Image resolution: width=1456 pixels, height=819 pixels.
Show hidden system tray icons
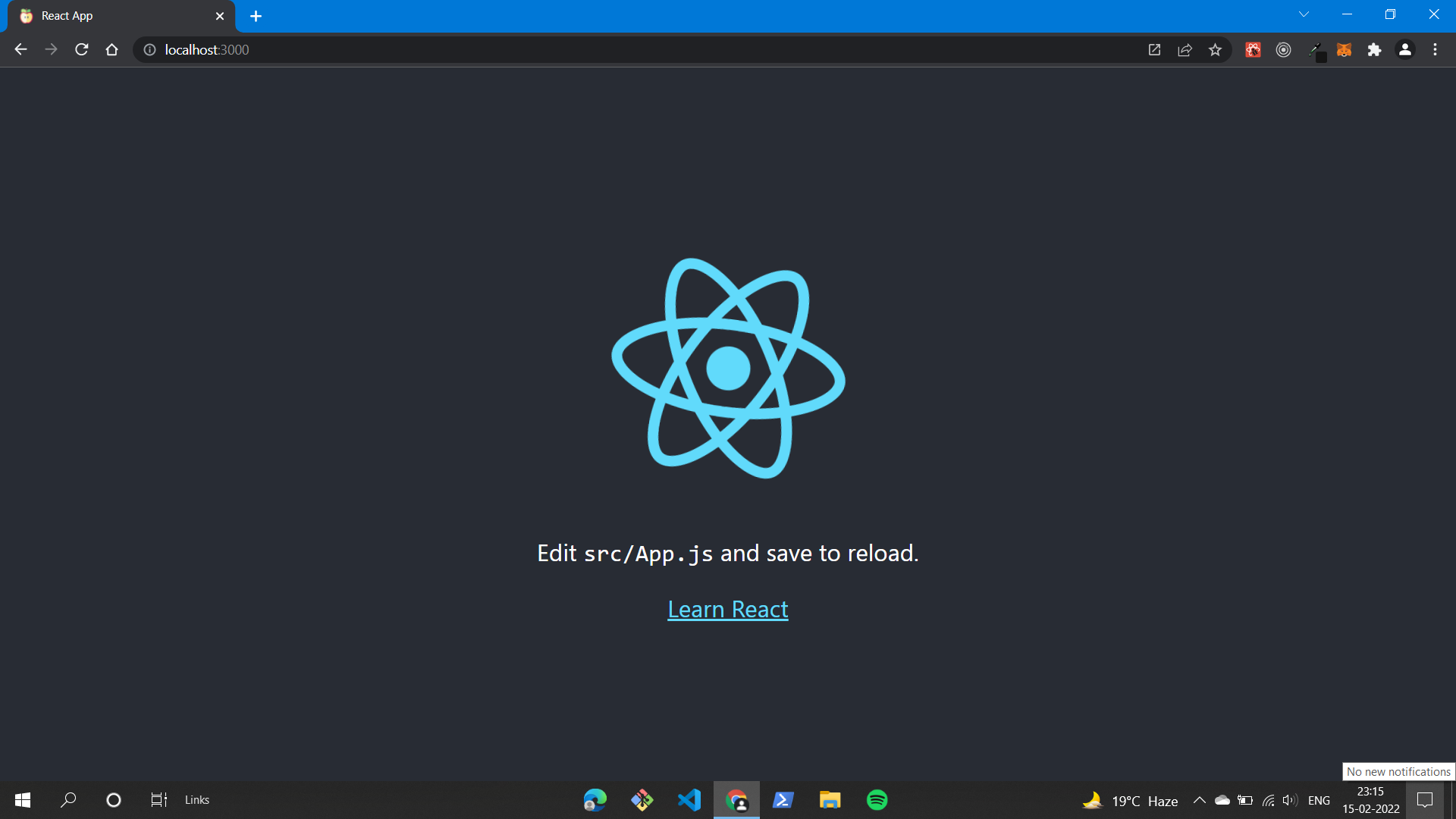pyautogui.click(x=1199, y=800)
